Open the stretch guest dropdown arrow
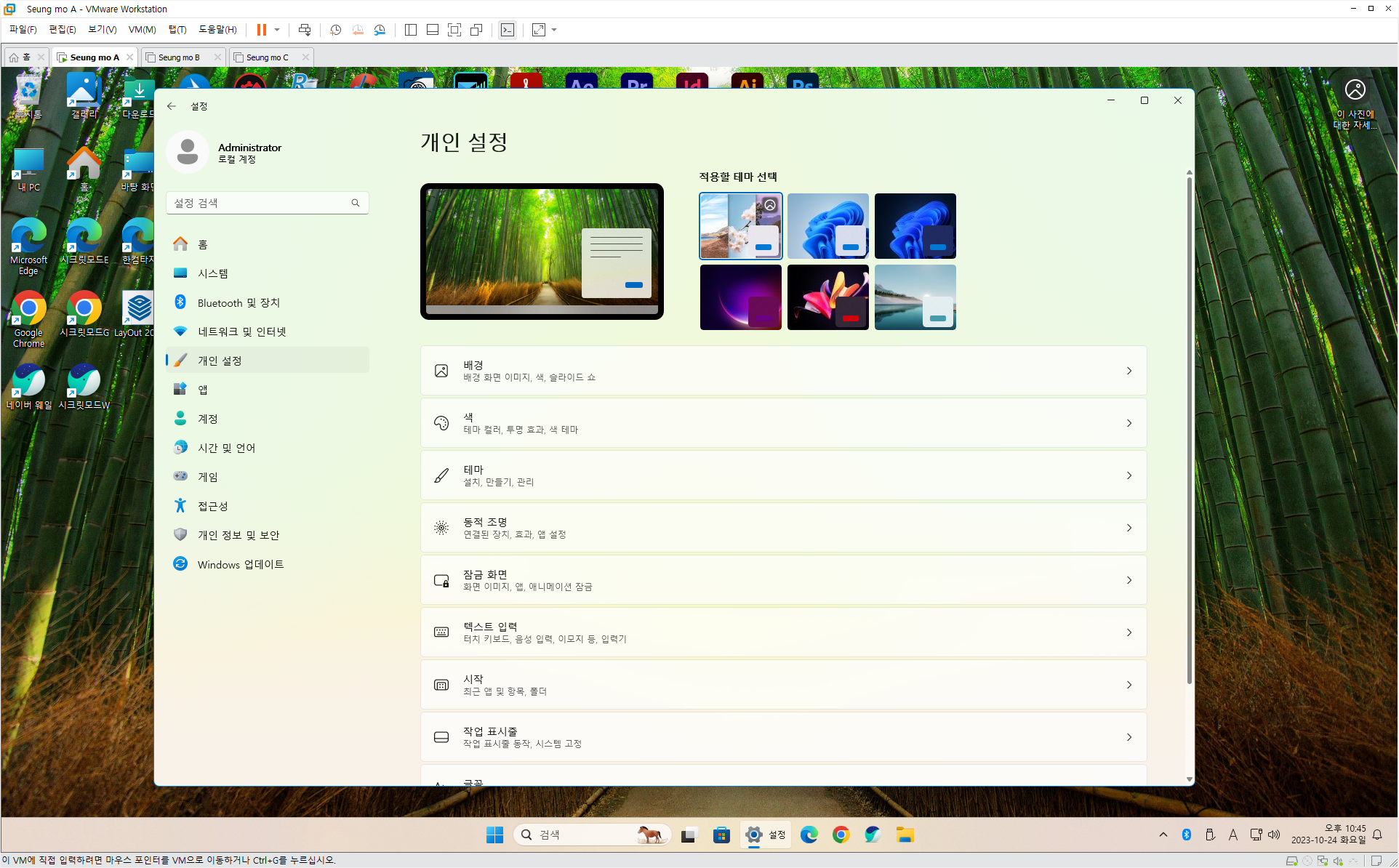The width and height of the screenshot is (1399, 868). coord(554,30)
